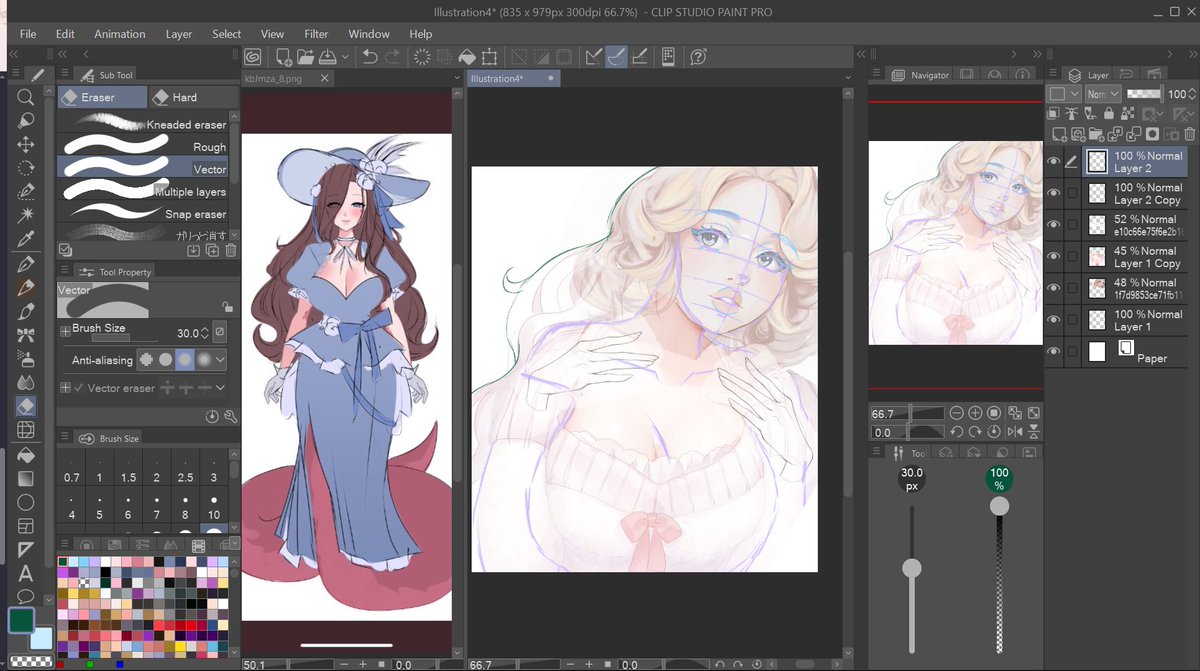Select the Pencil tool

(26, 287)
